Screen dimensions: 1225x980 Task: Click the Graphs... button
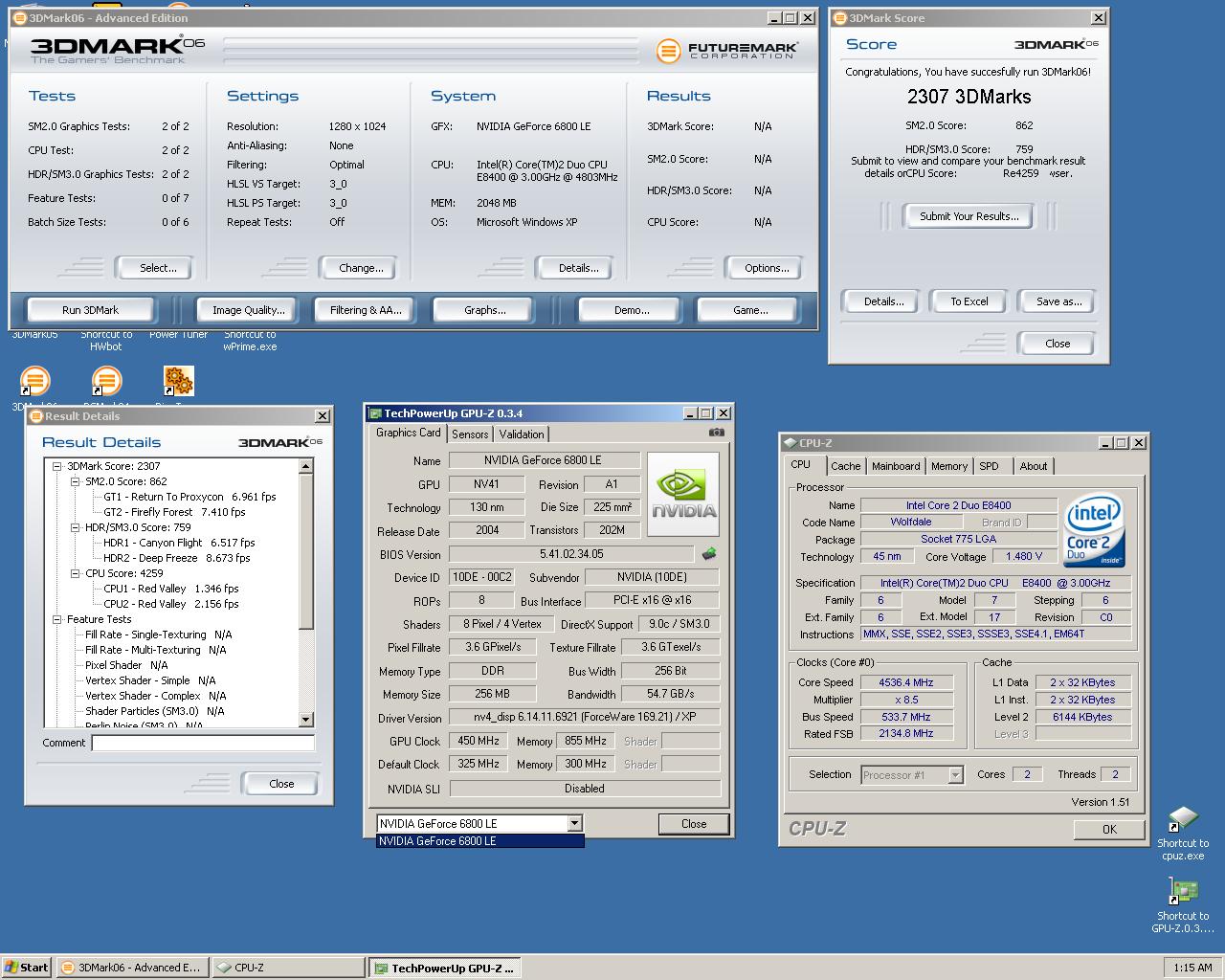[x=485, y=310]
